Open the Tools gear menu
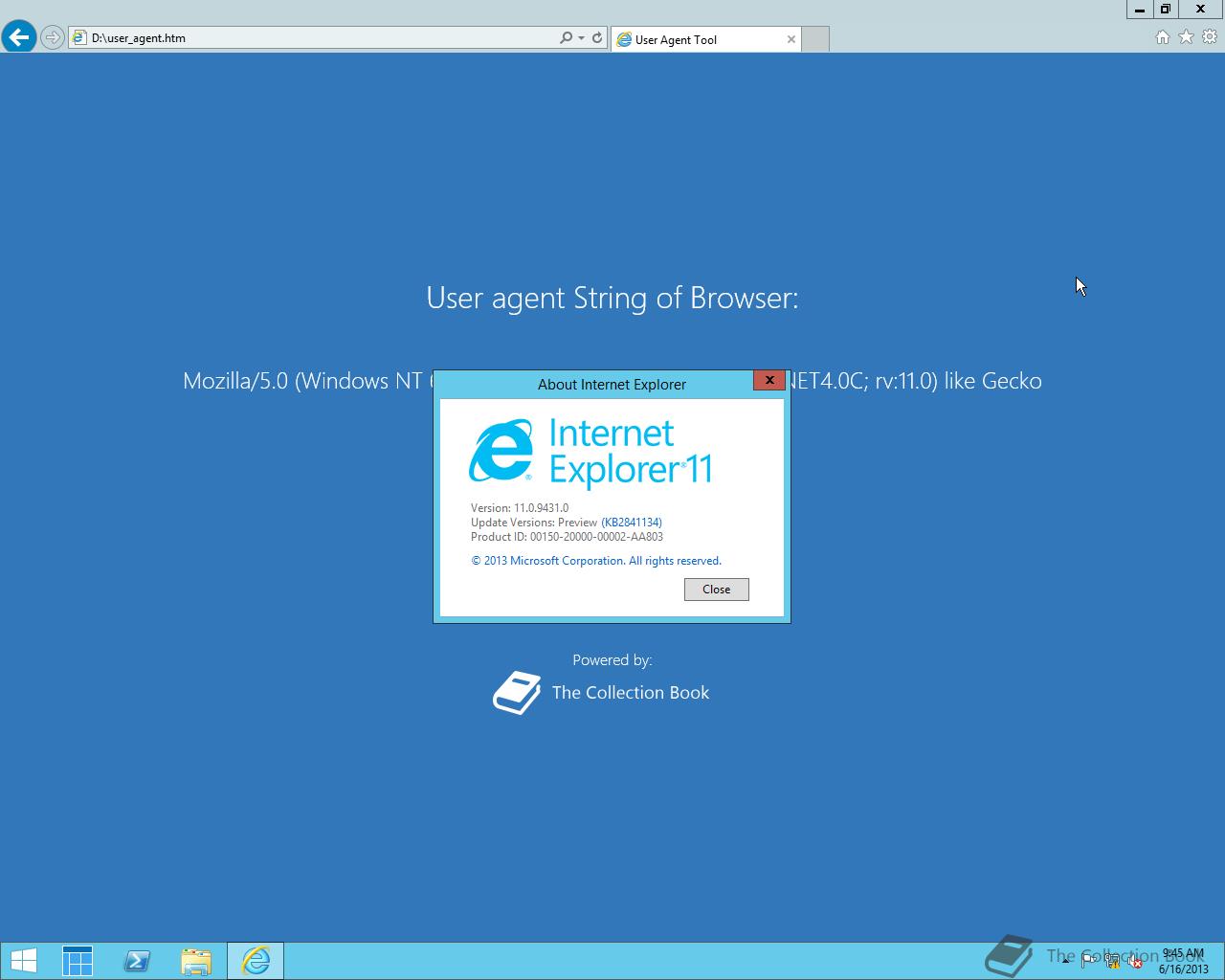The image size is (1225, 980). coord(1210,37)
